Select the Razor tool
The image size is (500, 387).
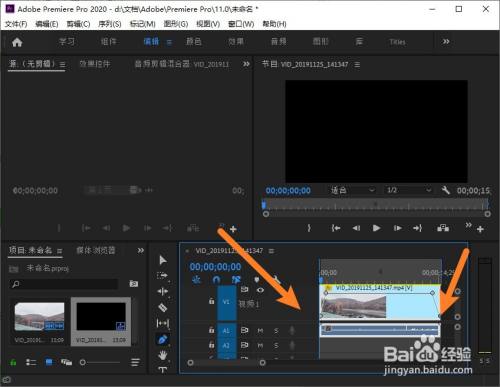[163, 307]
